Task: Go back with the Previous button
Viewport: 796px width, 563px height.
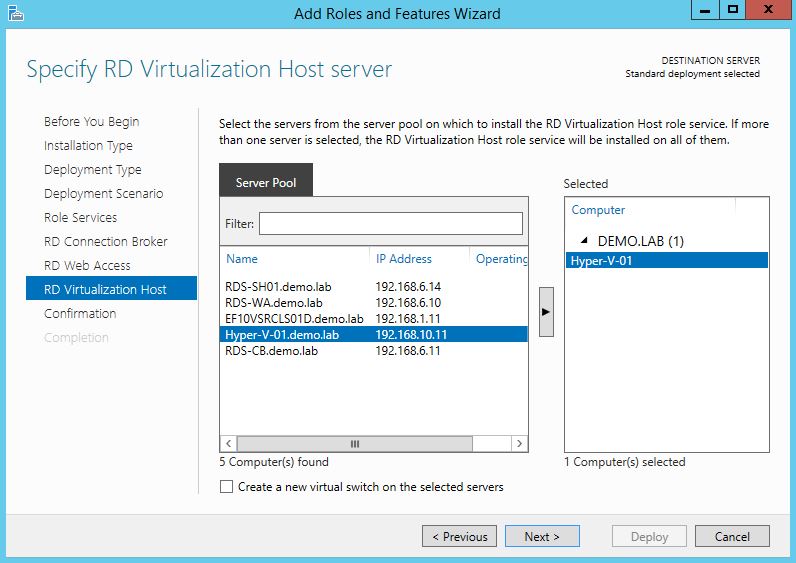Action: pyautogui.click(x=459, y=537)
